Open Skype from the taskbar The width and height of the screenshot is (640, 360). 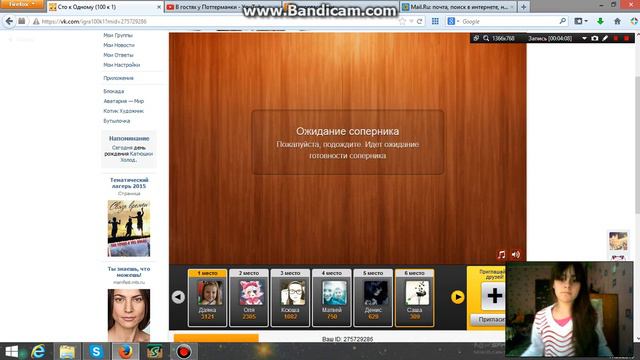pos(96,352)
